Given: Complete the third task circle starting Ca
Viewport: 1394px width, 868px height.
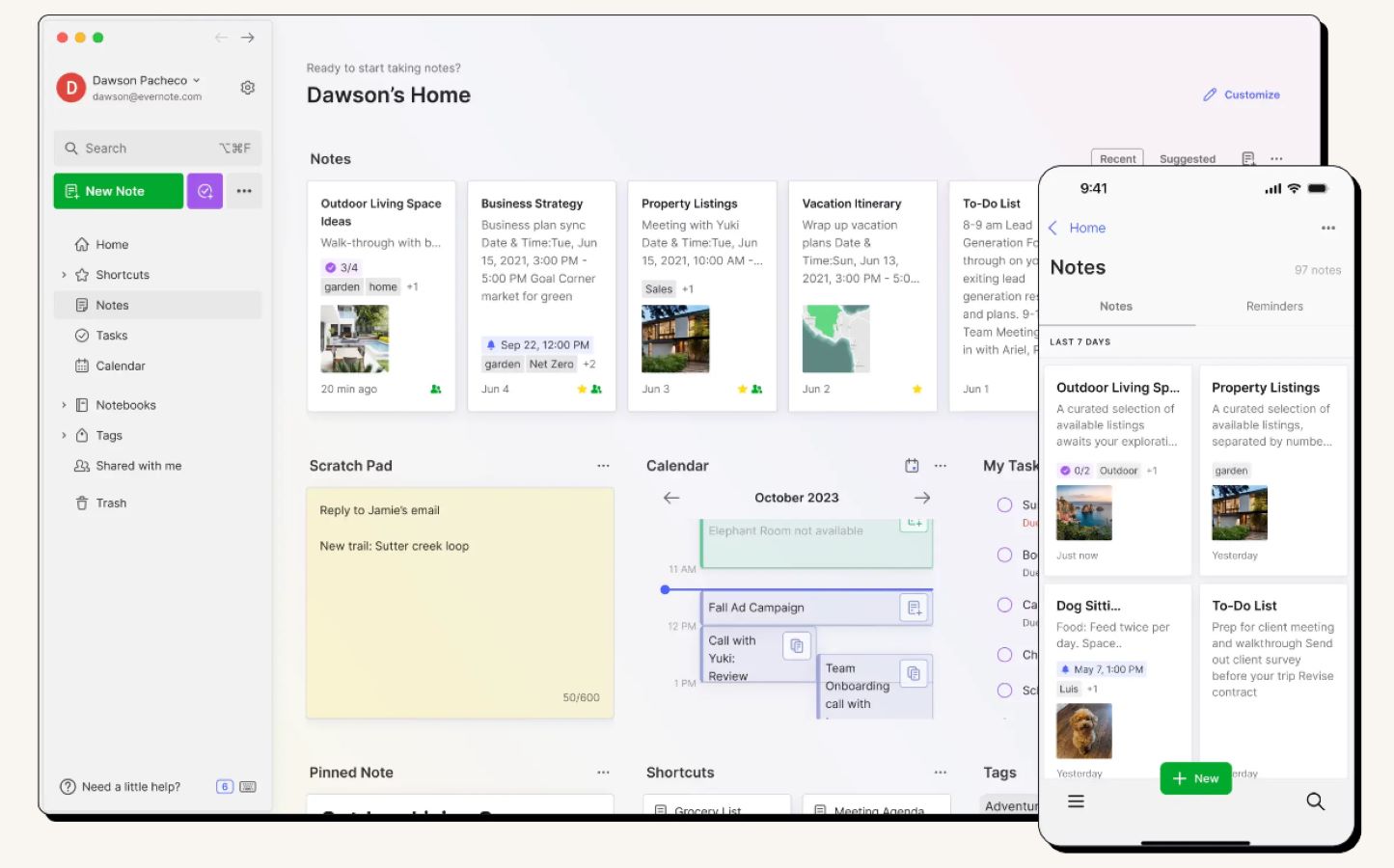Looking at the screenshot, I should [1004, 605].
